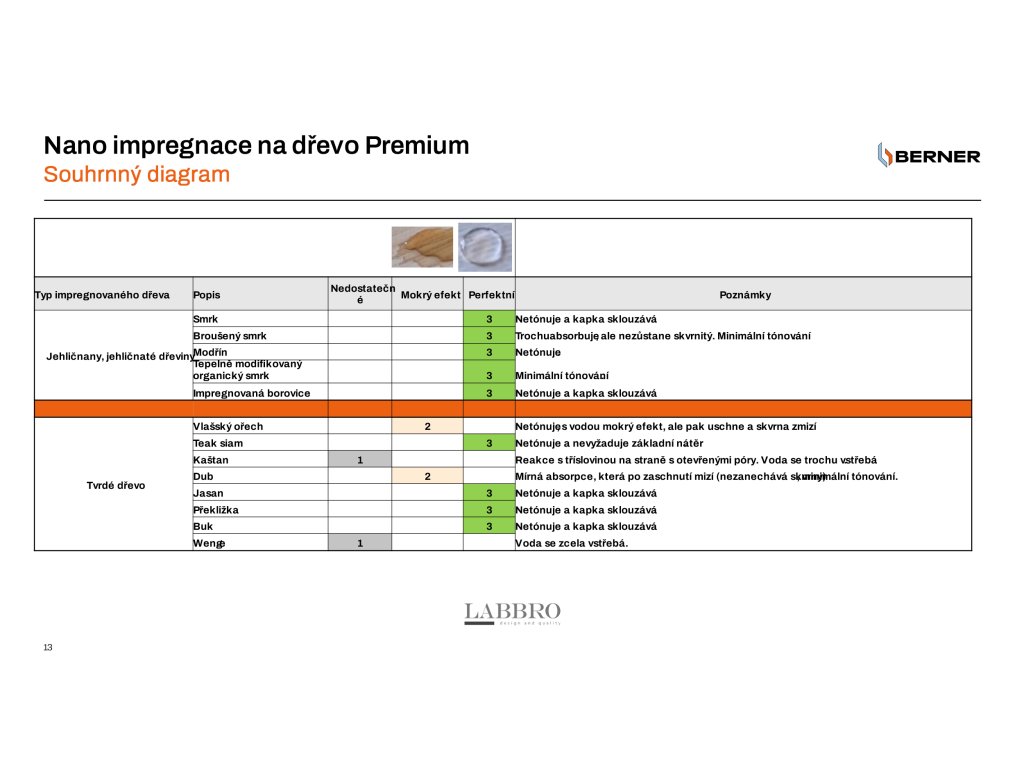Click the 'Tvrdé dřevo' category cell
This screenshot has height=768, width=1024.
[x=114, y=485]
